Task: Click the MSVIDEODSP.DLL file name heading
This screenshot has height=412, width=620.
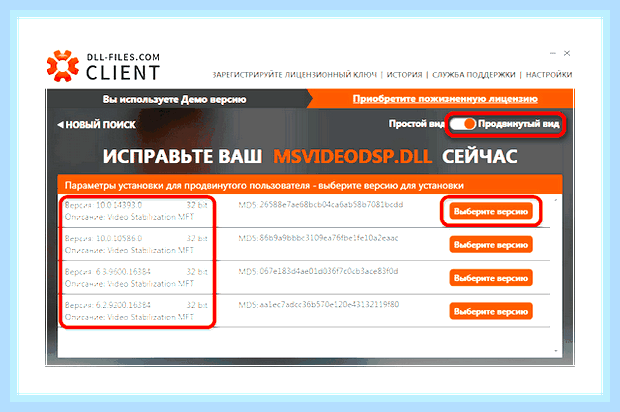Action: tap(352, 157)
